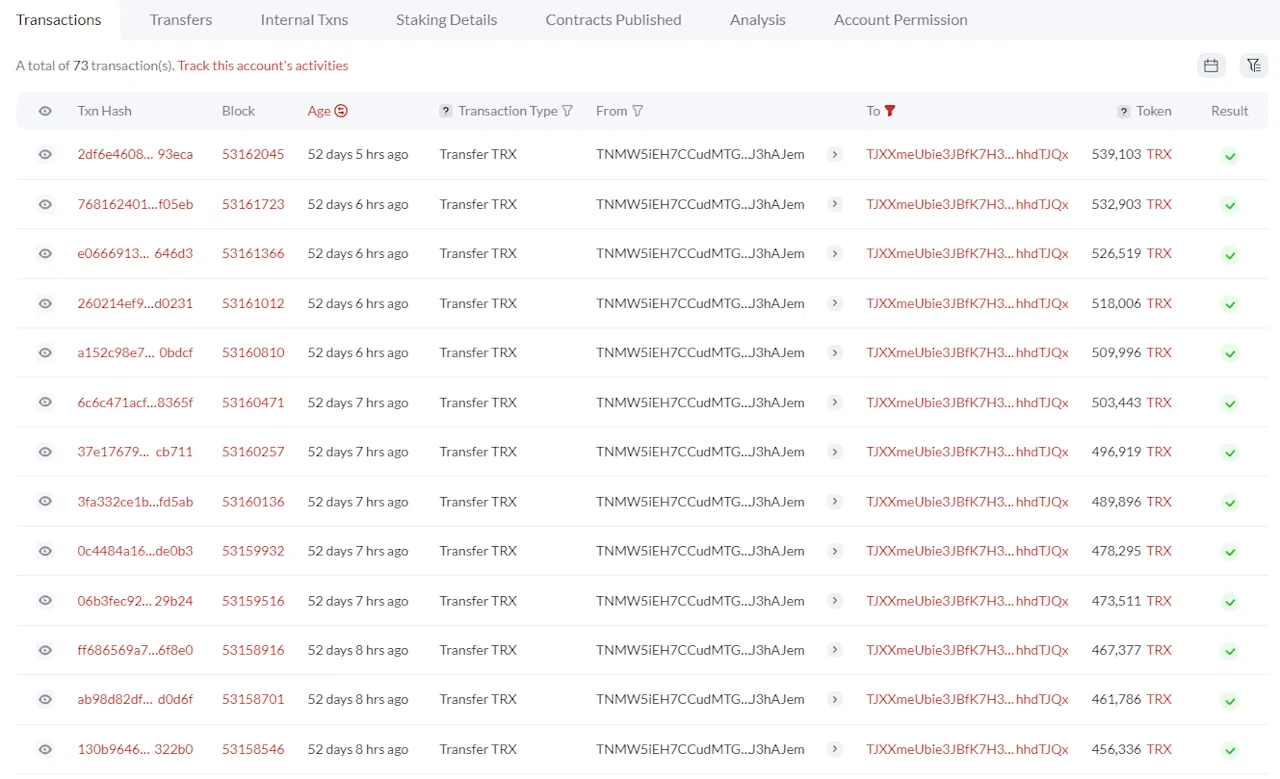Screen dimensions: 1280x779
Task: Click eye icon for txn 0c4484a16...de0b3
Action: (45, 551)
